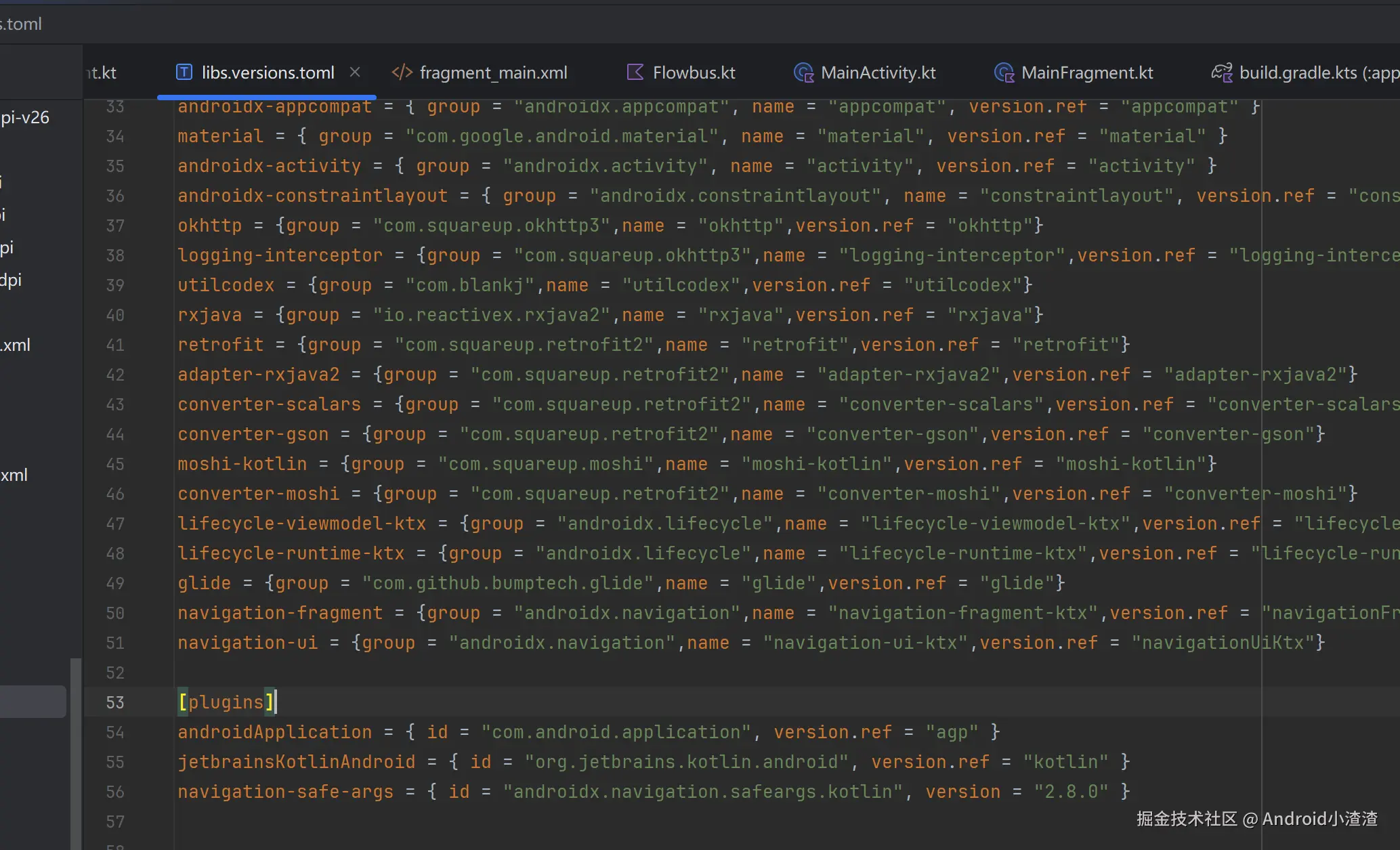The image size is (1400, 850).
Task: Click the "2.8.0" version string on line 56
Action: tap(1071, 792)
